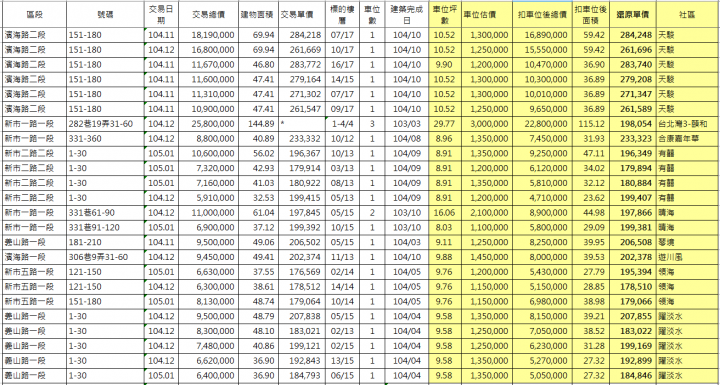The height and width of the screenshot is (385, 720).
Task: Click the total price cell 11,670,000
Action: (208, 64)
